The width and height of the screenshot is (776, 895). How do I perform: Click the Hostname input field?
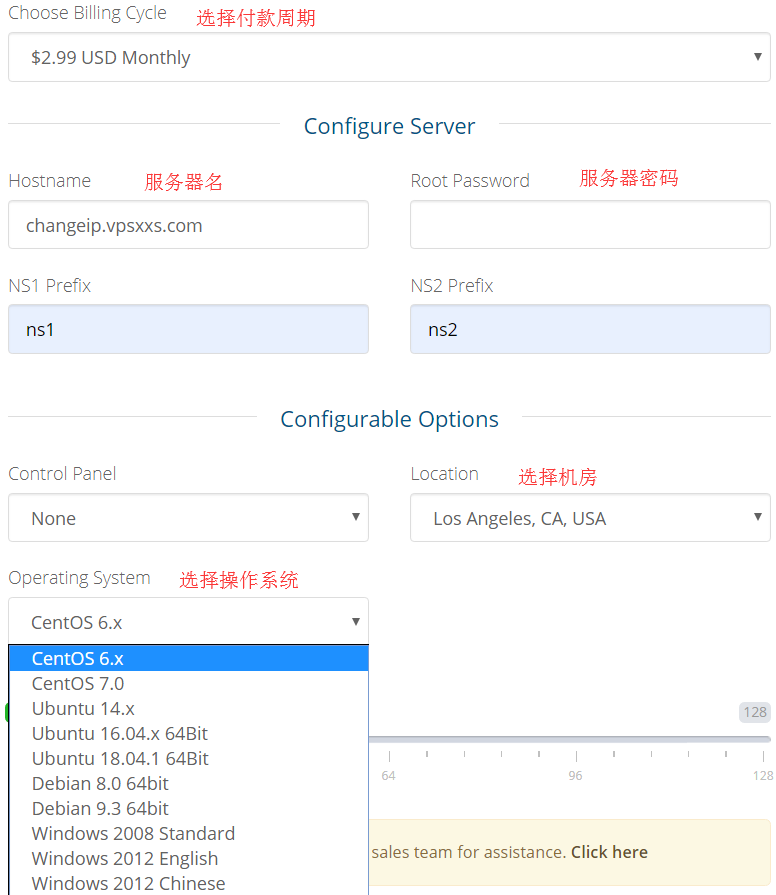pos(188,225)
